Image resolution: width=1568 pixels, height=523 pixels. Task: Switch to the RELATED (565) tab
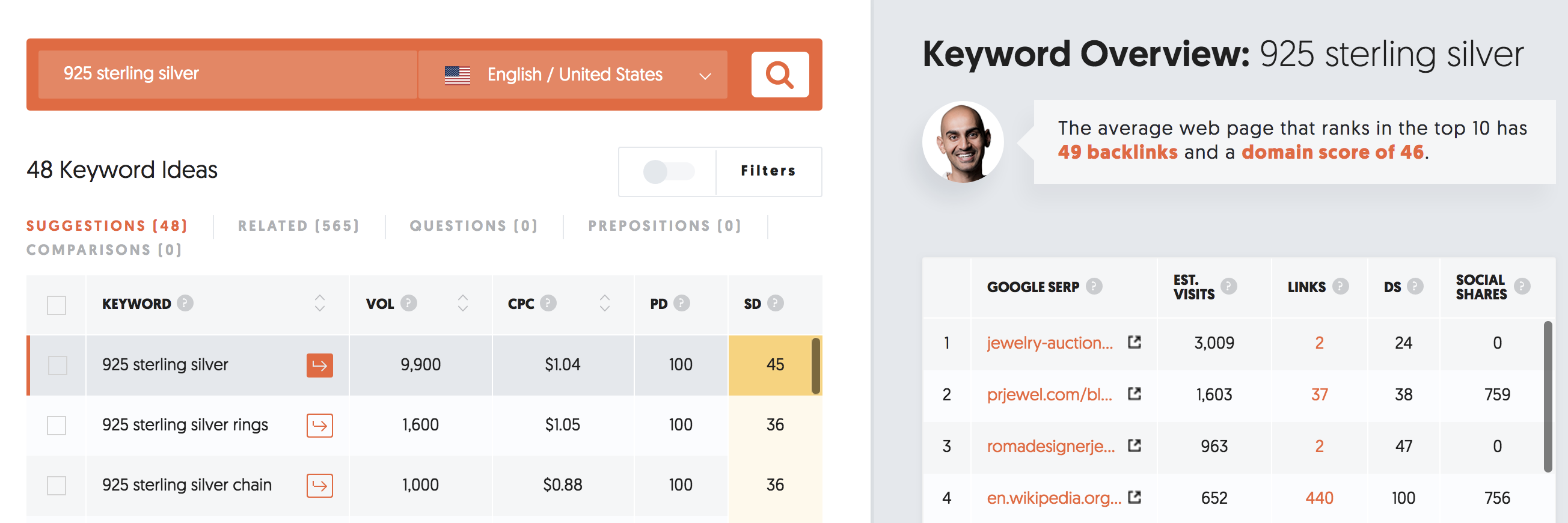click(x=298, y=226)
